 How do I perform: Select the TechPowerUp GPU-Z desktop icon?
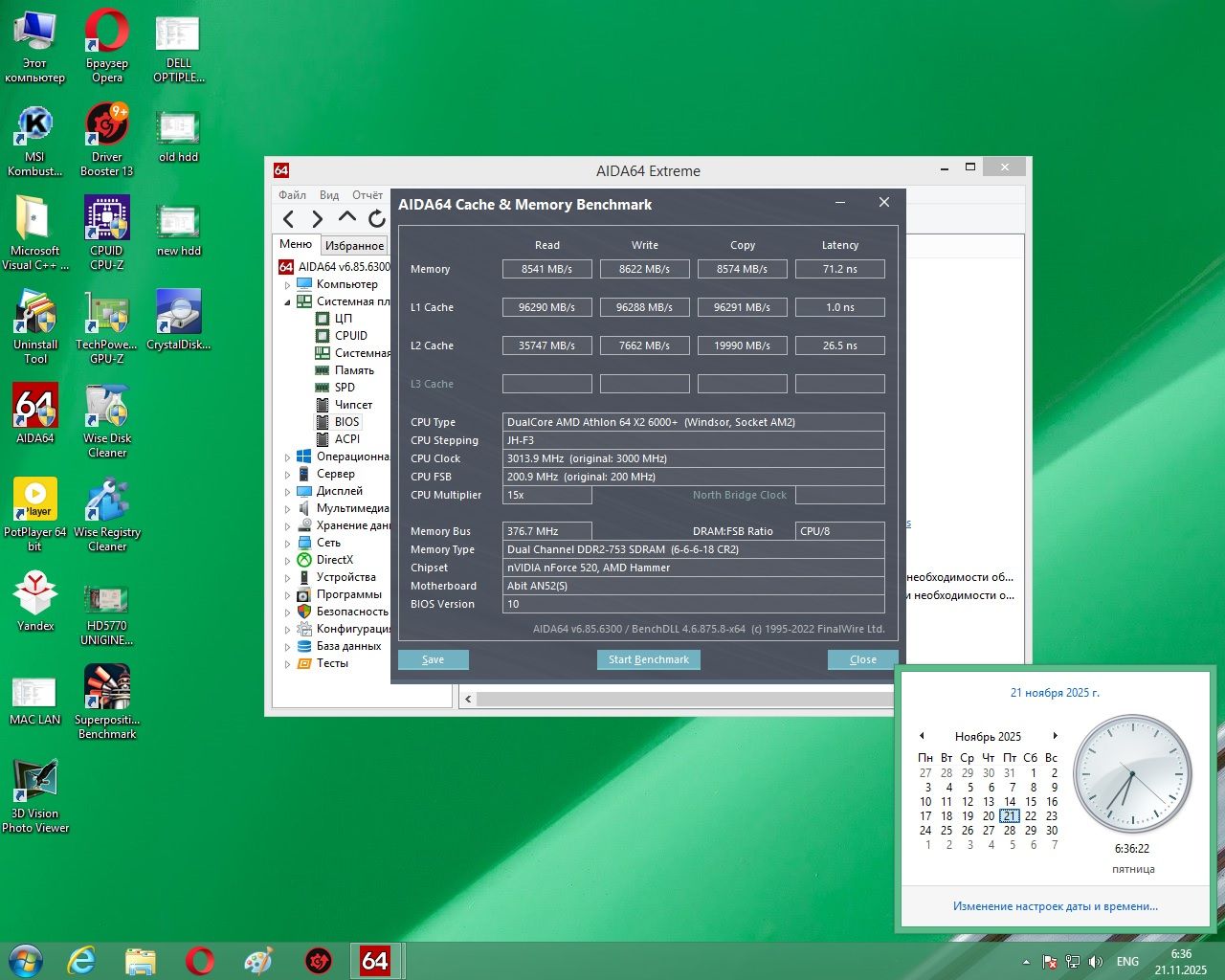(x=107, y=327)
